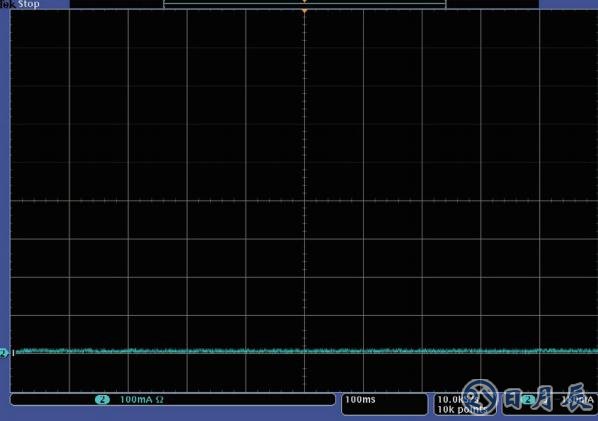
Task: Click the circular watermark logo
Action: click(479, 397)
